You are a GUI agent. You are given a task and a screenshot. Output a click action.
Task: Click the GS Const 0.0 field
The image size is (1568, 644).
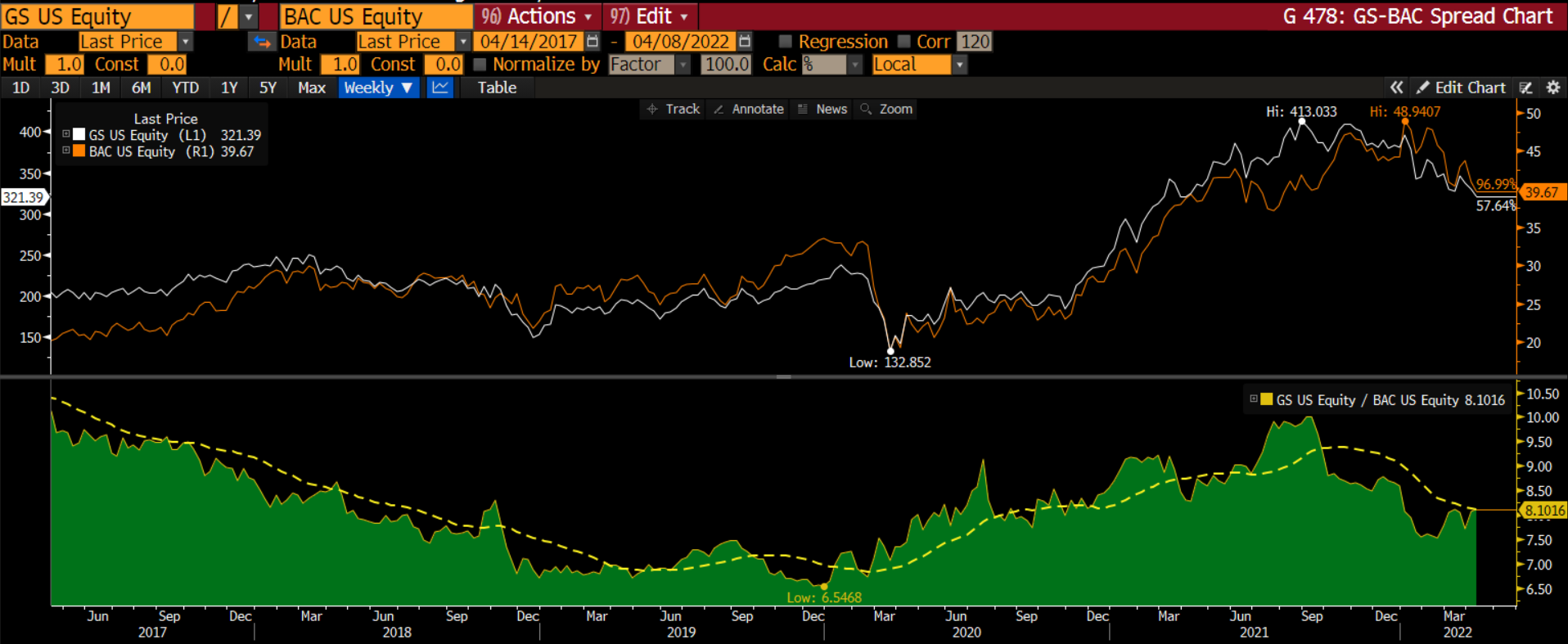coord(168,65)
